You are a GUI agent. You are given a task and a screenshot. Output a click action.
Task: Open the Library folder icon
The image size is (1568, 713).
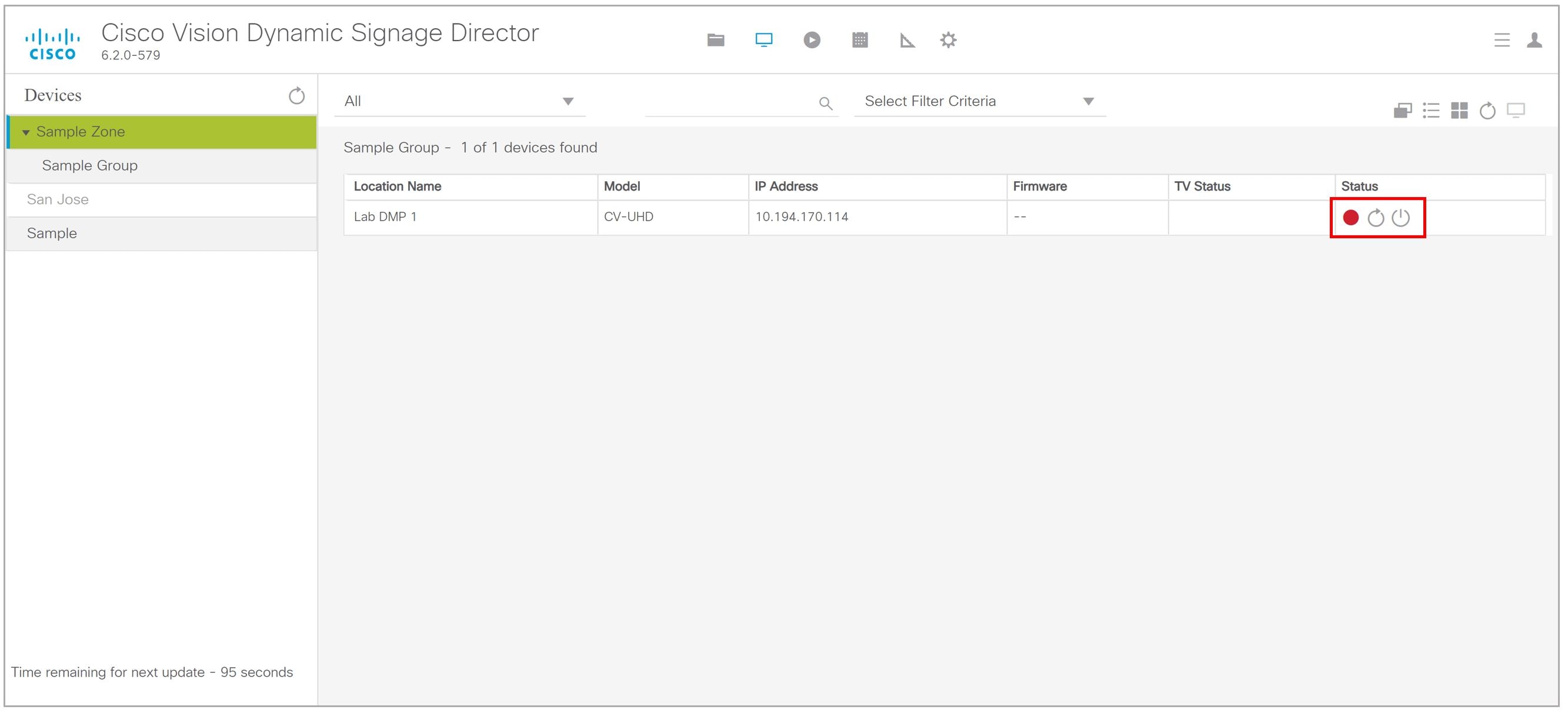coord(716,39)
